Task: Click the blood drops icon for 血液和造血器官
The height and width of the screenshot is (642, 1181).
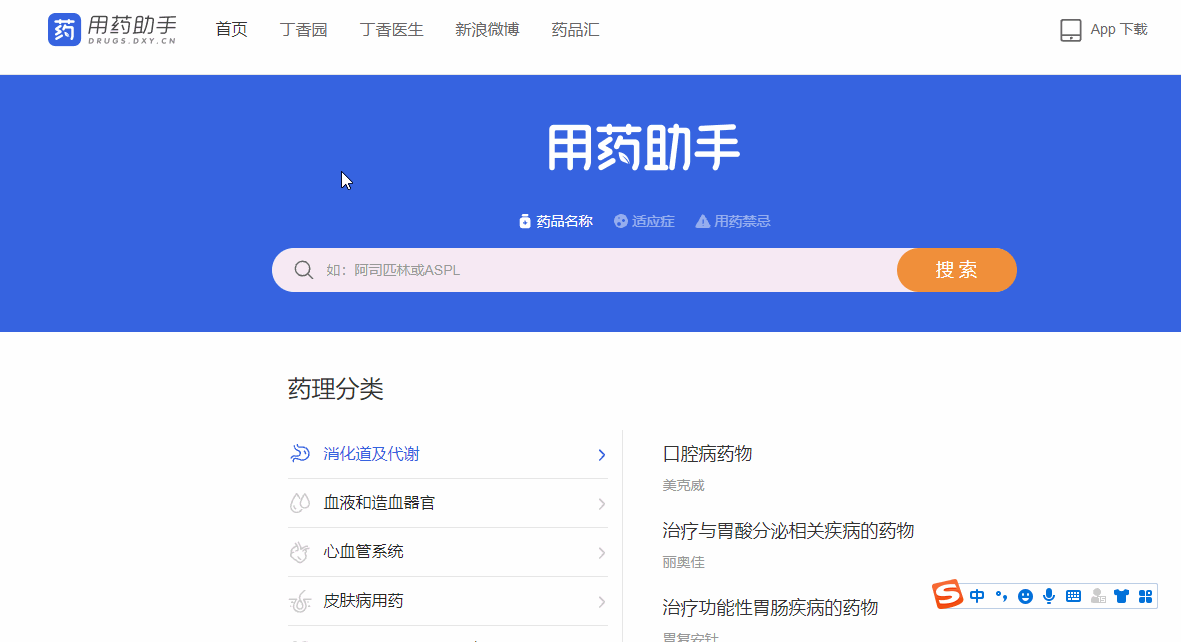Action: (299, 502)
